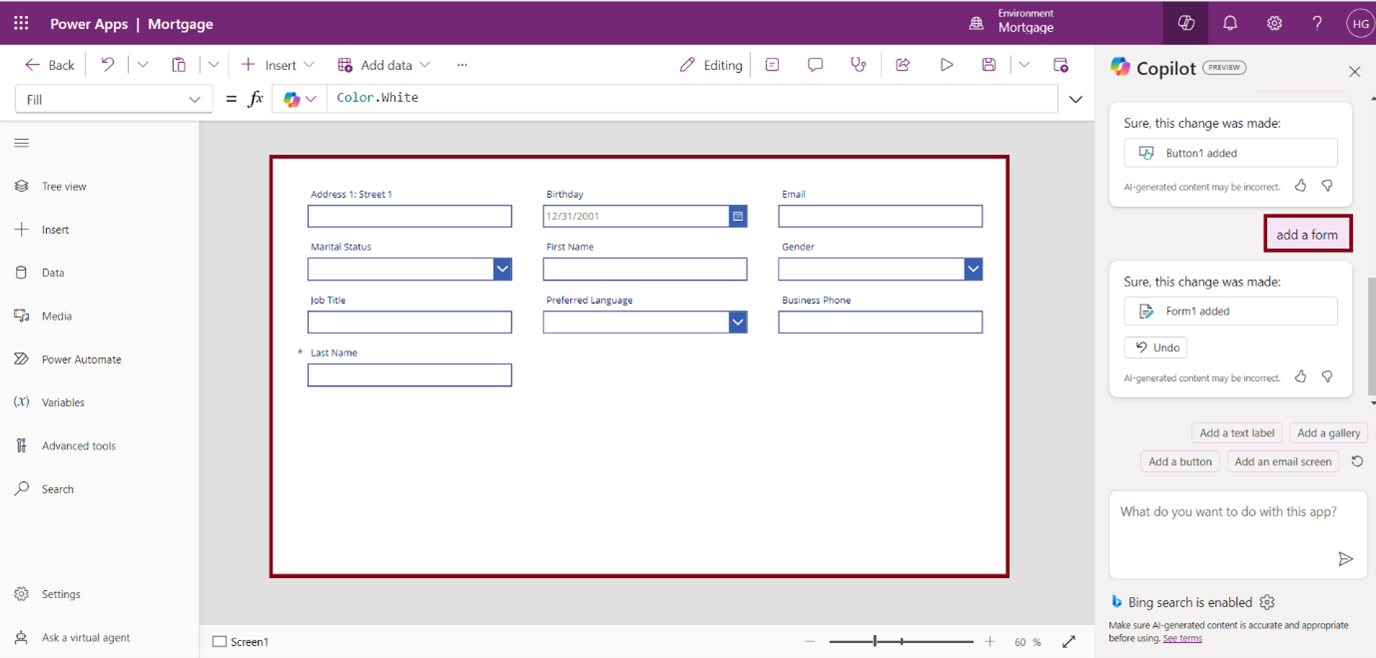
Task: Expand the Fill property dropdown
Action: point(194,99)
